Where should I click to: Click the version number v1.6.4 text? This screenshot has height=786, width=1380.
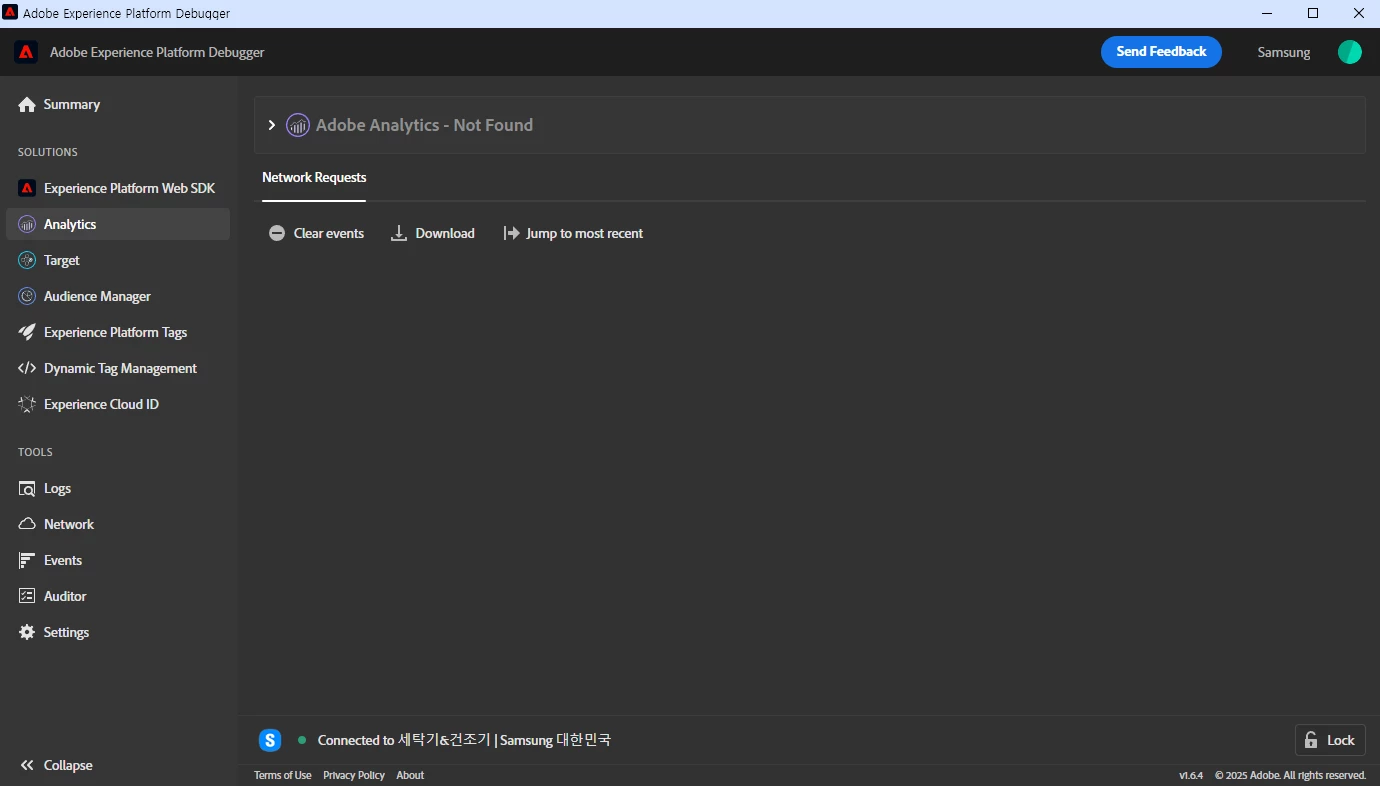pos(1191,775)
